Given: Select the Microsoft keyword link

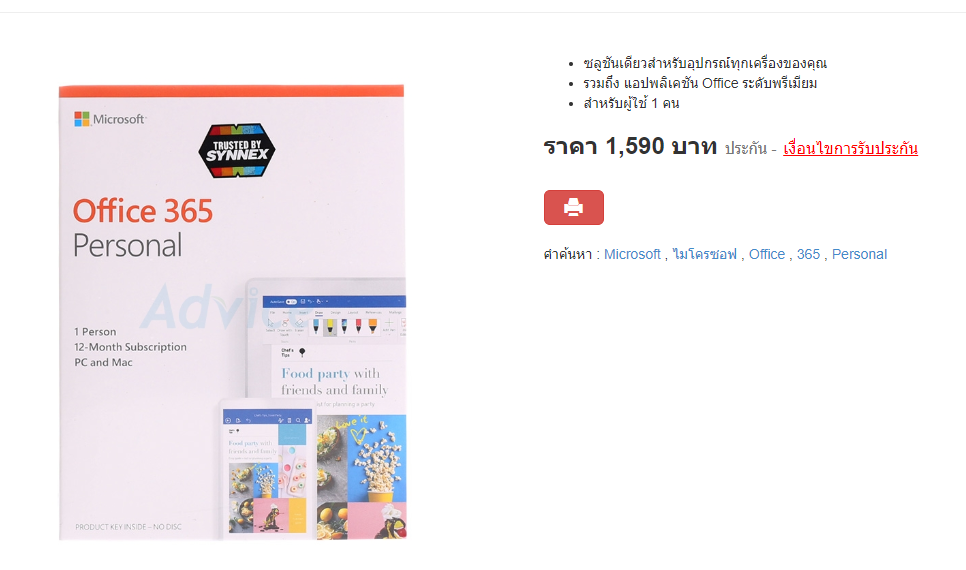Looking at the screenshot, I should 632,254.
